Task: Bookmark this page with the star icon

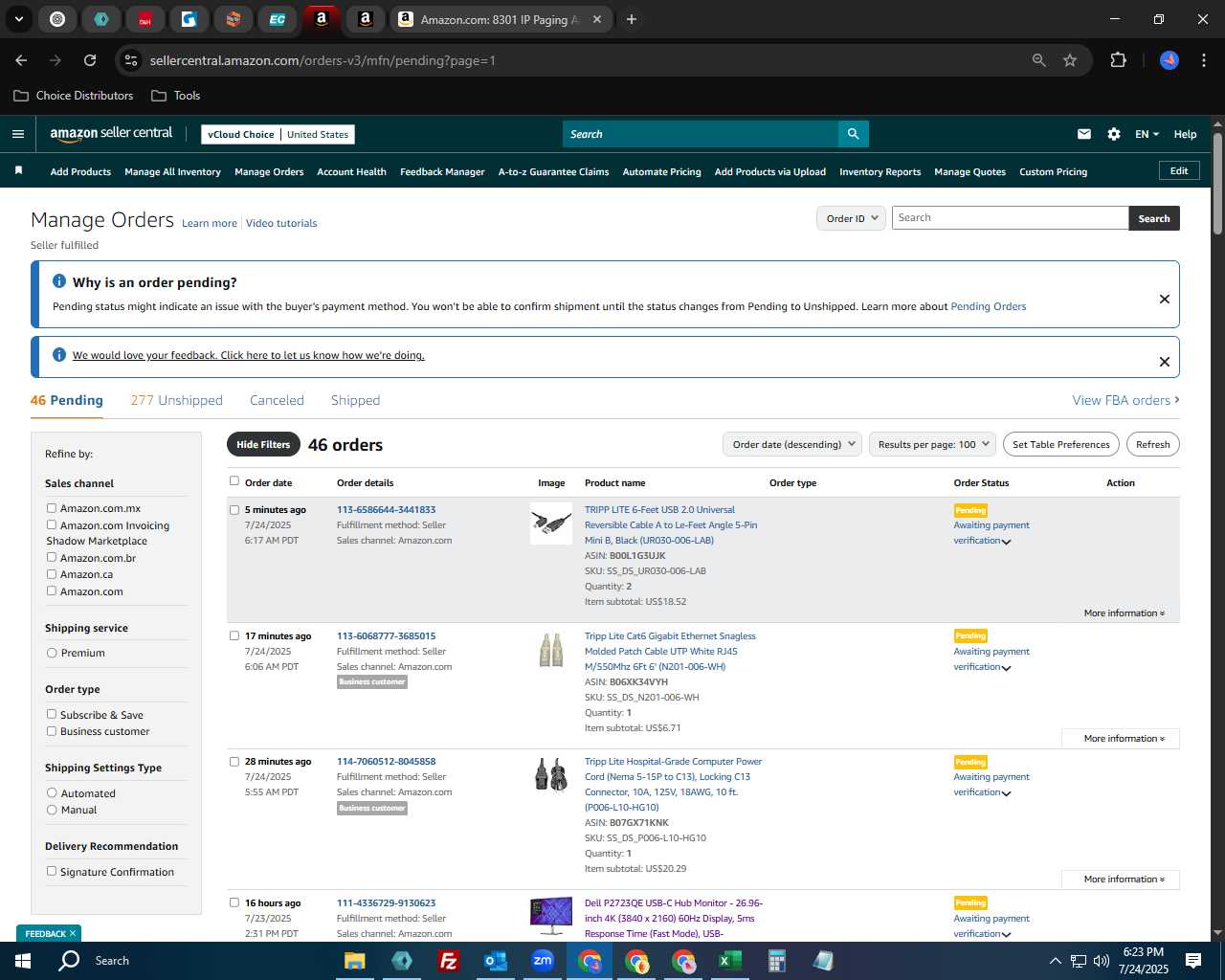Action: (x=1070, y=60)
